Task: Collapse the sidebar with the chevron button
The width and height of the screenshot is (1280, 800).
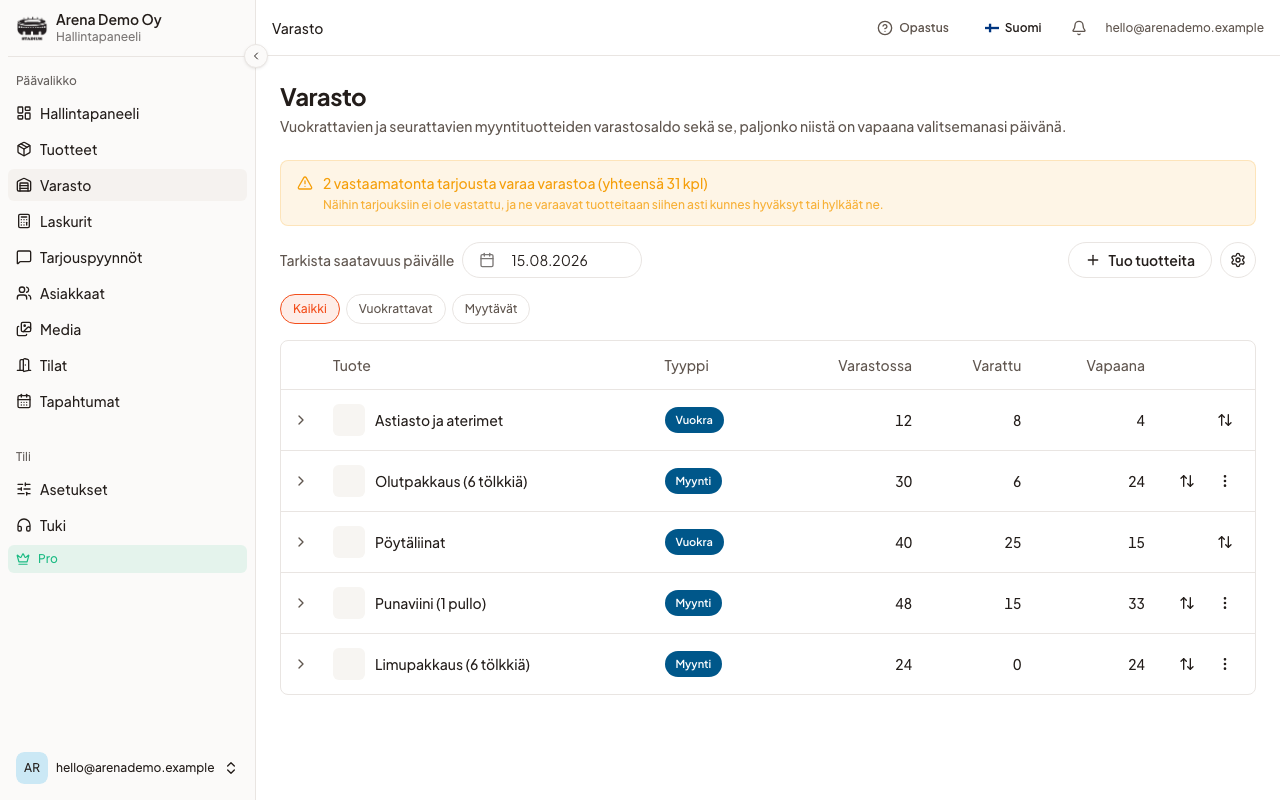Action: coord(256,56)
